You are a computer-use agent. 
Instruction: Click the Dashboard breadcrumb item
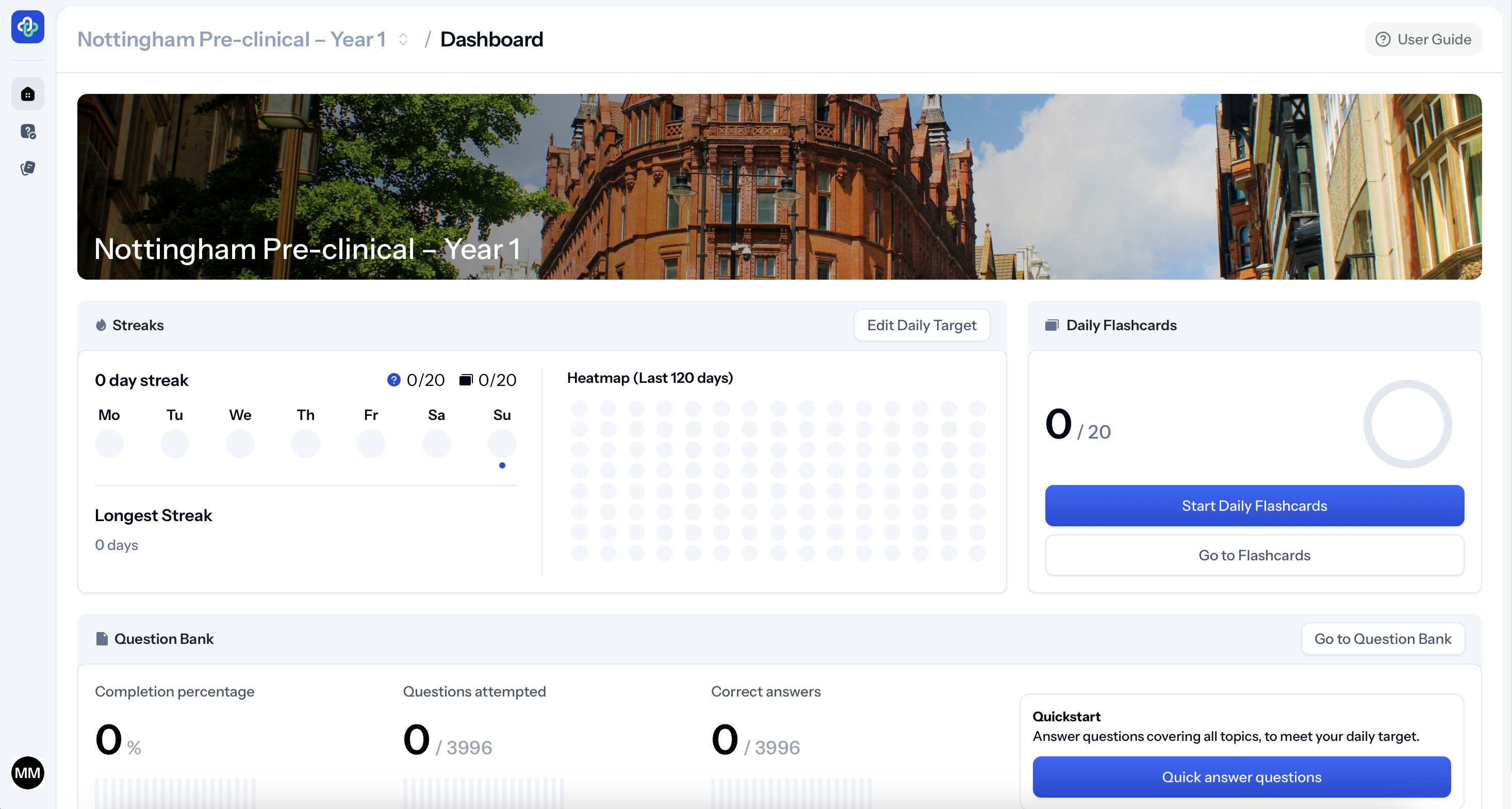click(x=491, y=39)
